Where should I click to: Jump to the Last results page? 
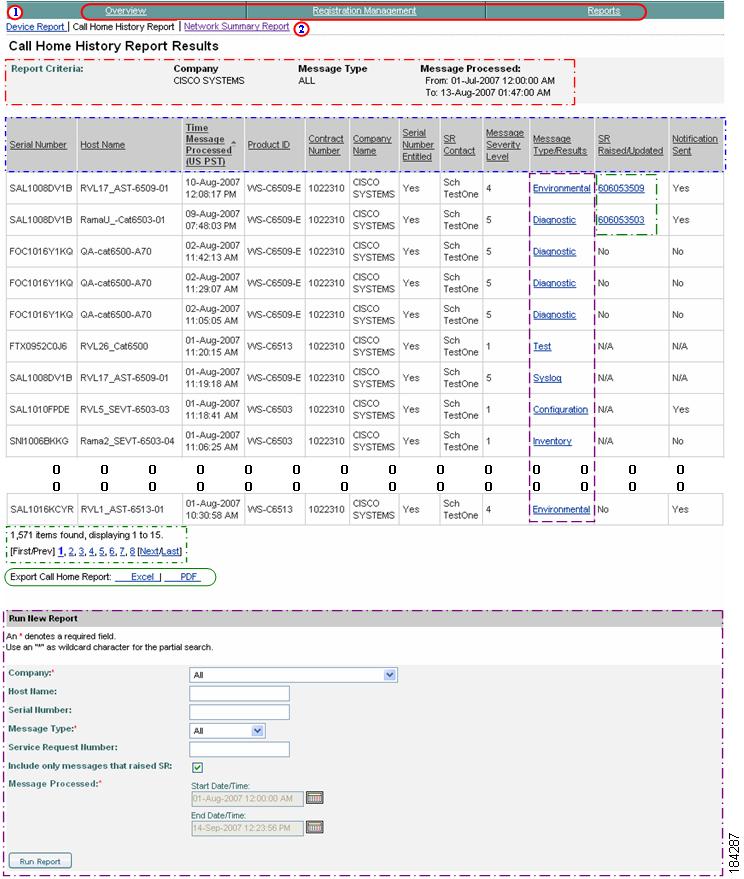[170, 552]
